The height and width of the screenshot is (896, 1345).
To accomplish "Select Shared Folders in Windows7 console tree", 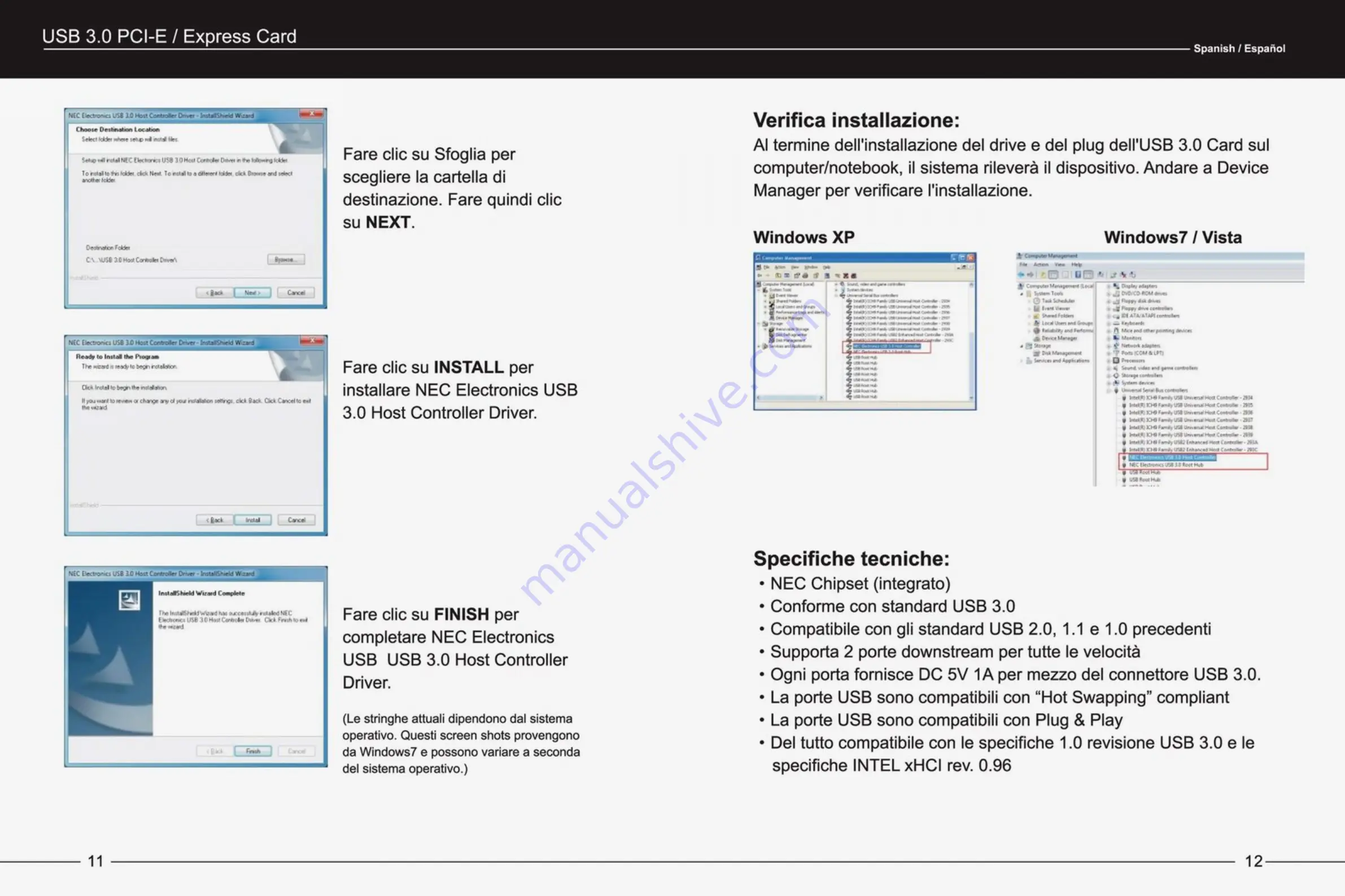I will click(x=1058, y=316).
